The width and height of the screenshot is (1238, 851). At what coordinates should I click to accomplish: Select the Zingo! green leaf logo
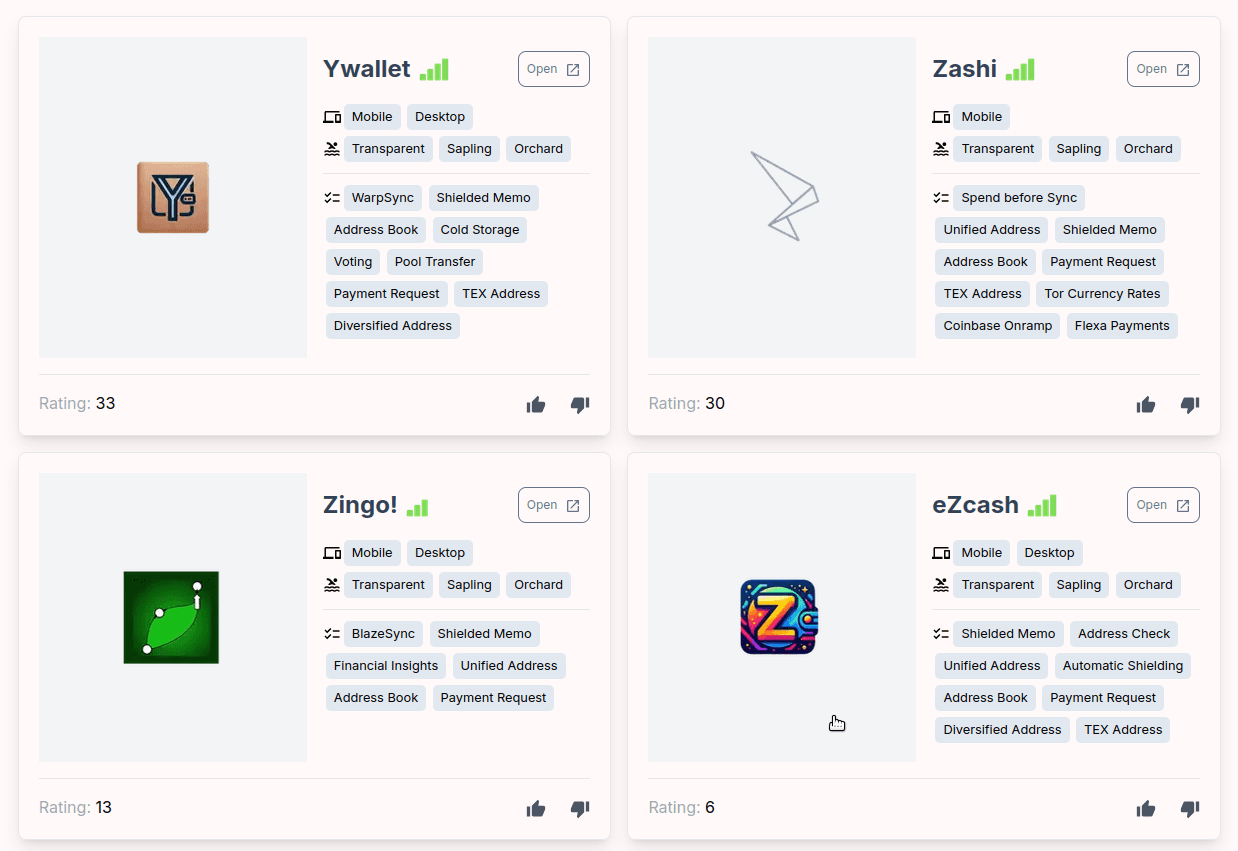coord(171,617)
